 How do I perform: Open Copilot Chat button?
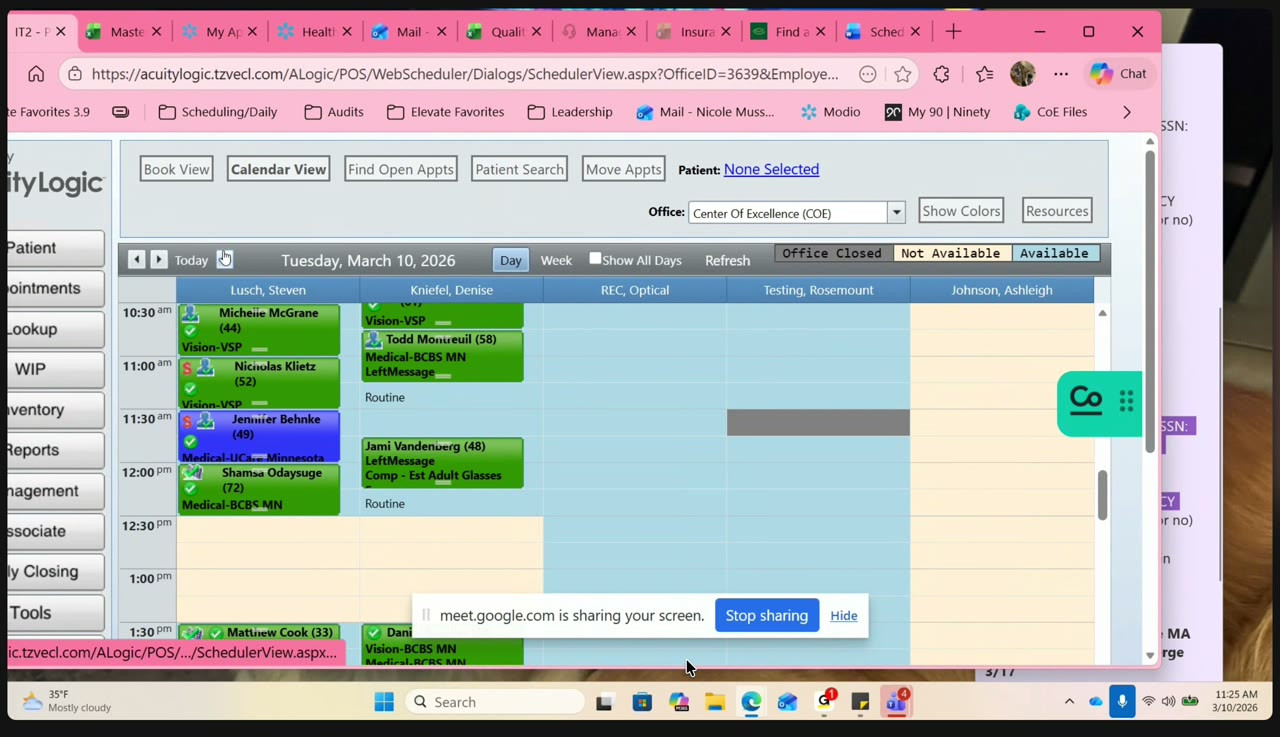1119,74
